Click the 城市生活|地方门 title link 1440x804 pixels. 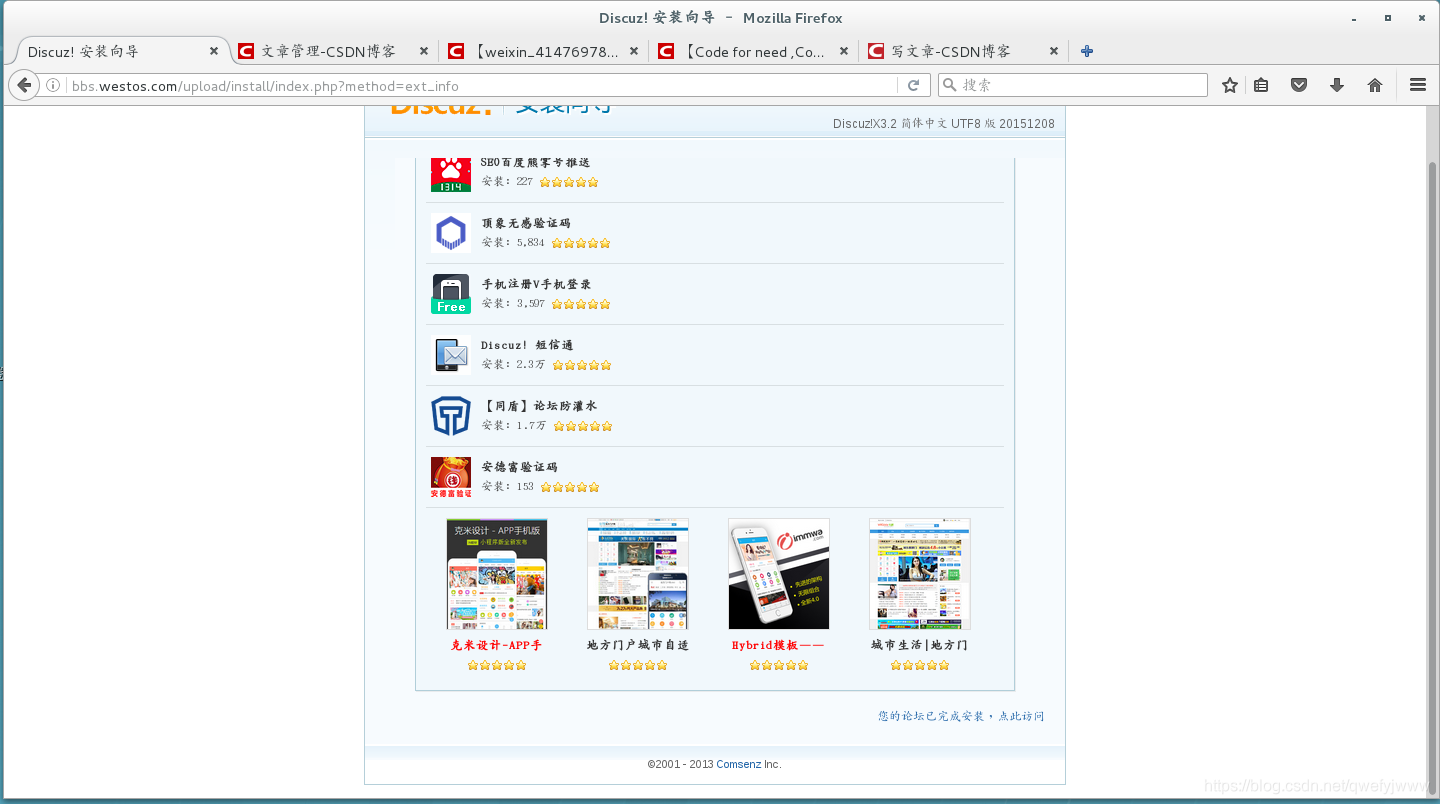[x=920, y=645]
